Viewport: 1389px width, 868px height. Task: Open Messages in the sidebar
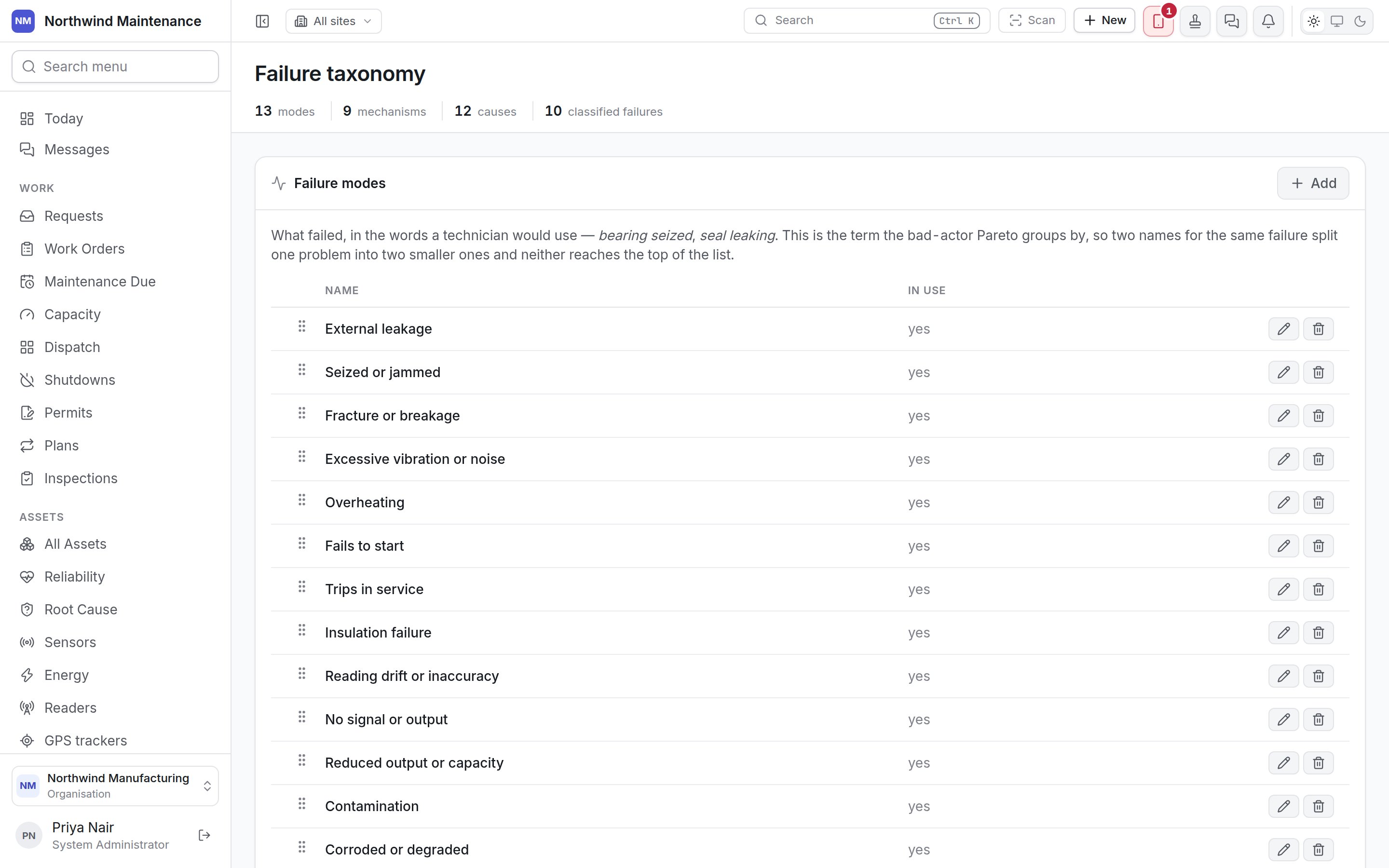[115, 149]
